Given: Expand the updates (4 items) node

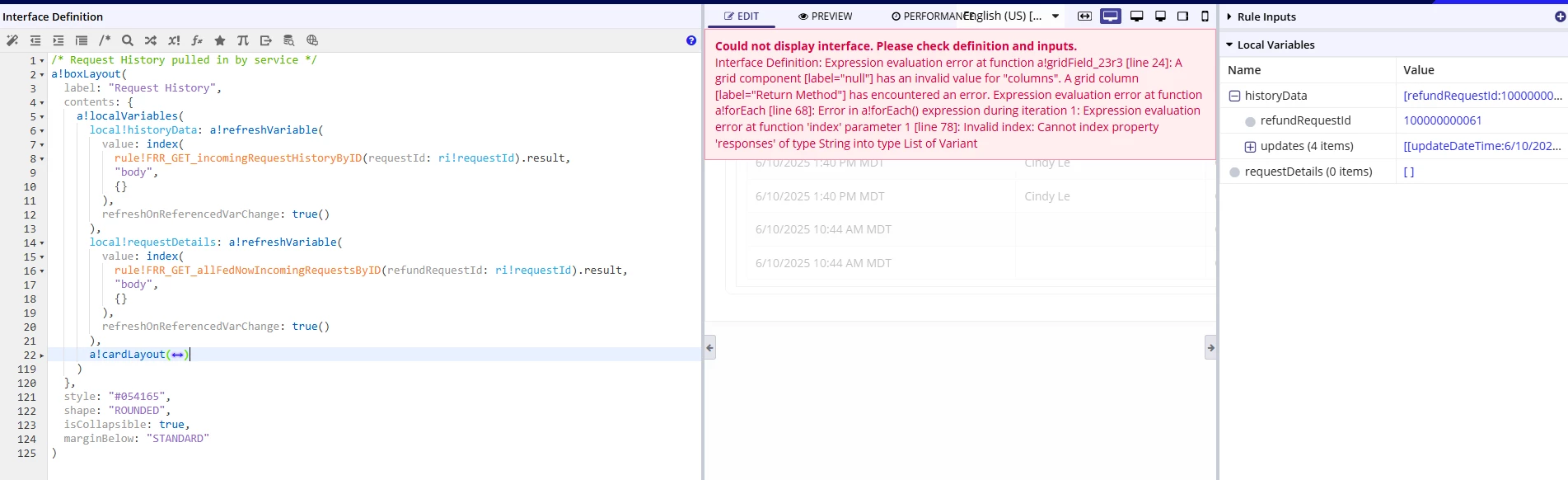Looking at the screenshot, I should pyautogui.click(x=1250, y=147).
